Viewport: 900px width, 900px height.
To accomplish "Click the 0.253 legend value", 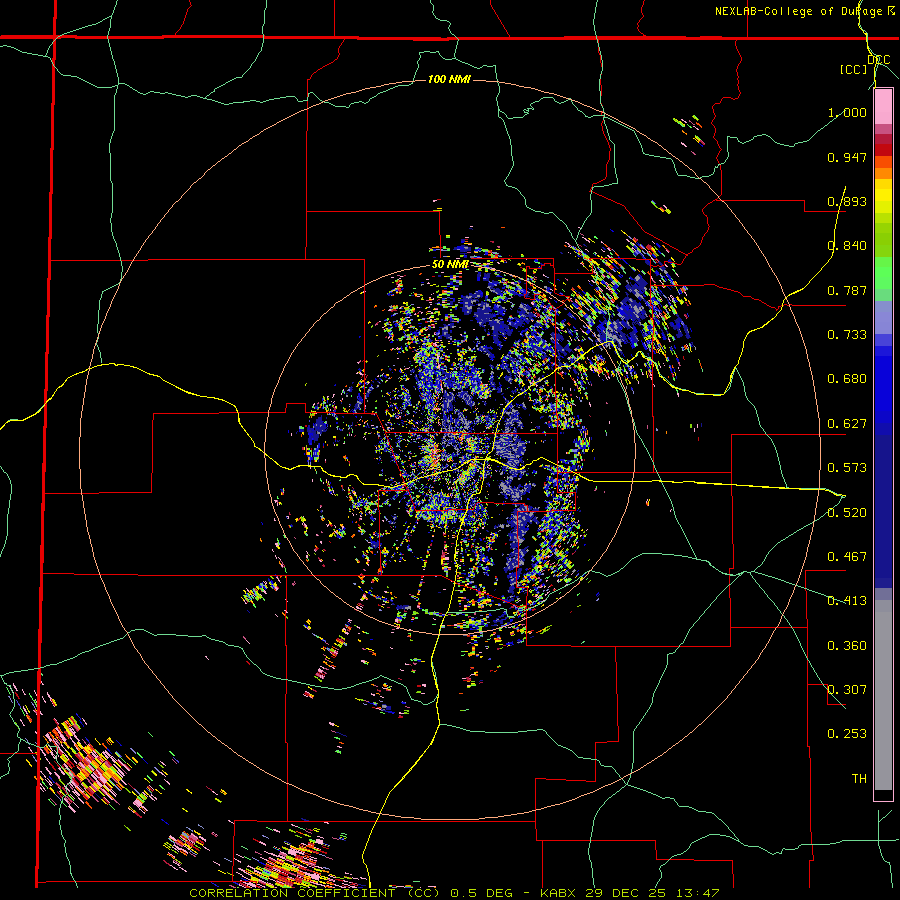I will click(x=847, y=734).
